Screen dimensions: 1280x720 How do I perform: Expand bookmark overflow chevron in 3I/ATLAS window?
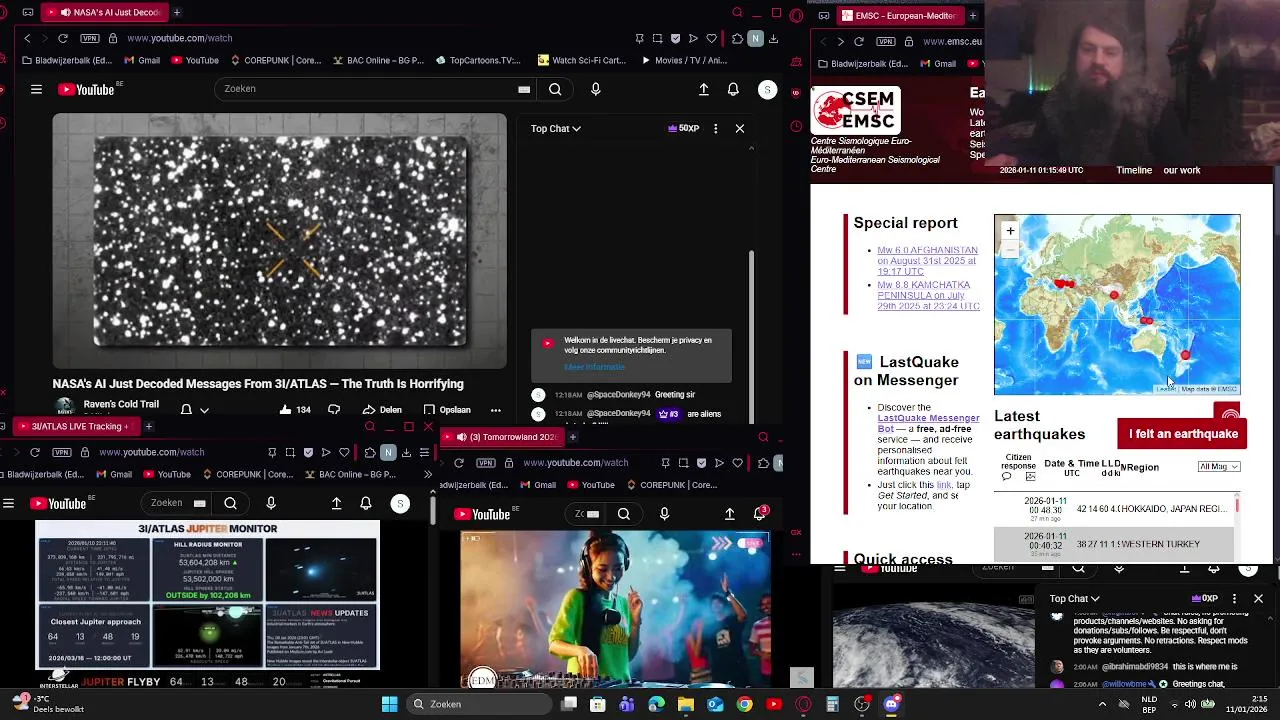pyautogui.click(x=429, y=474)
